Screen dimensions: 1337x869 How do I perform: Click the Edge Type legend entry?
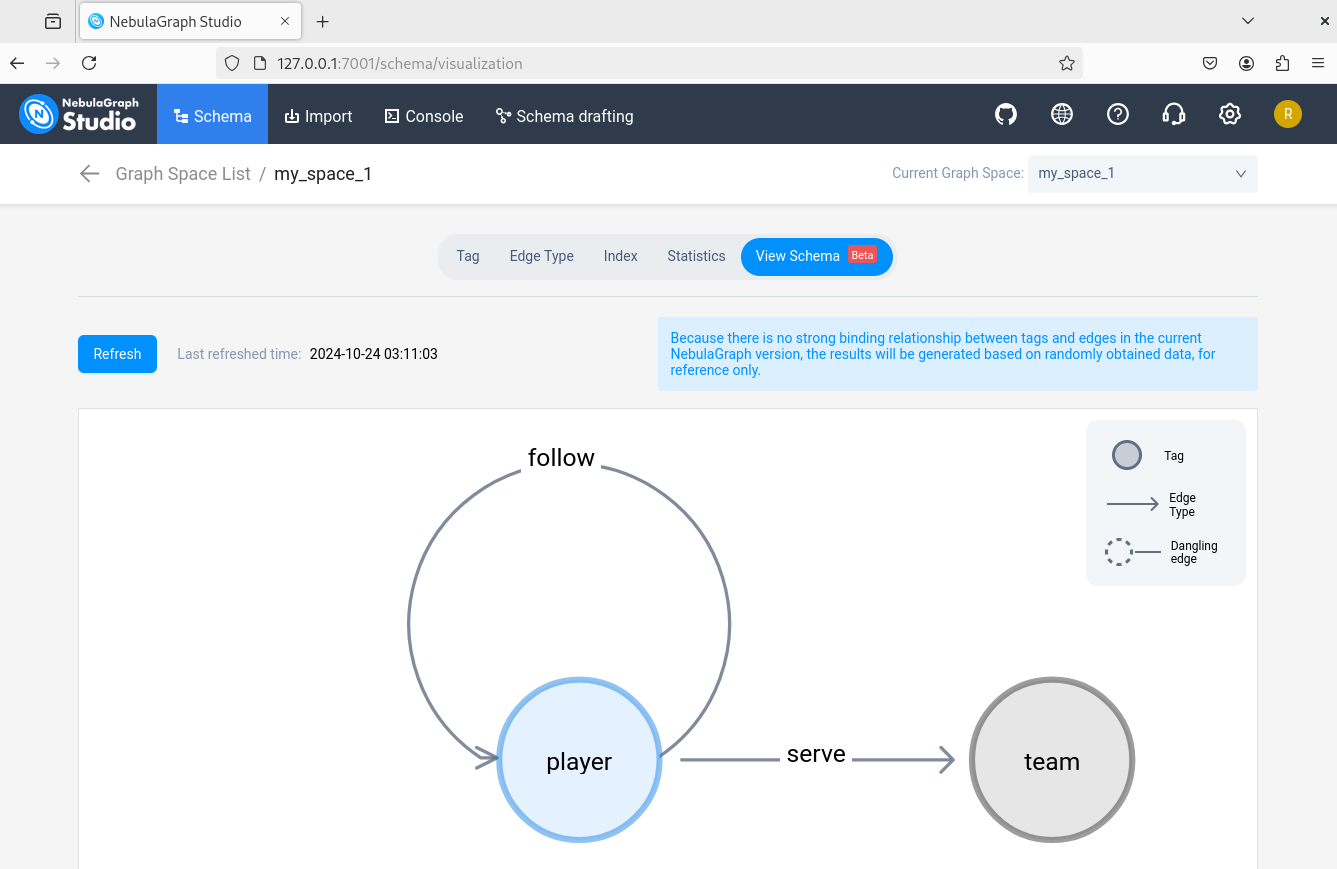[1151, 505]
